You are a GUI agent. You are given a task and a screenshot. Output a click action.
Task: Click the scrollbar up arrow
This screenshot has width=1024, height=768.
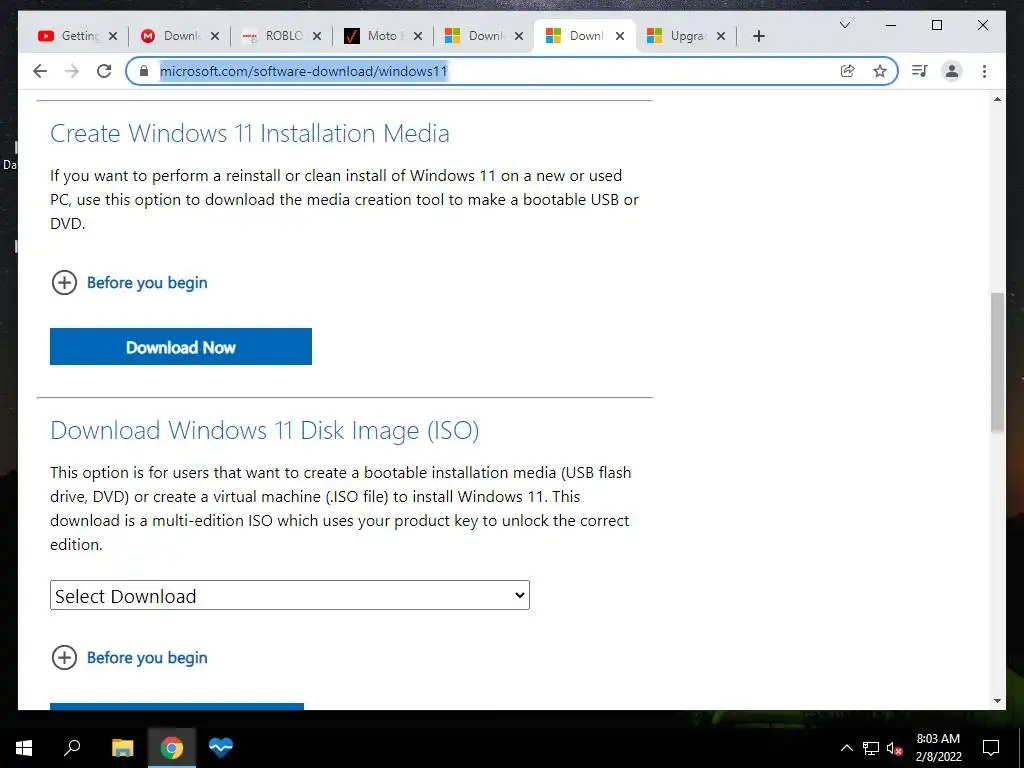997,99
